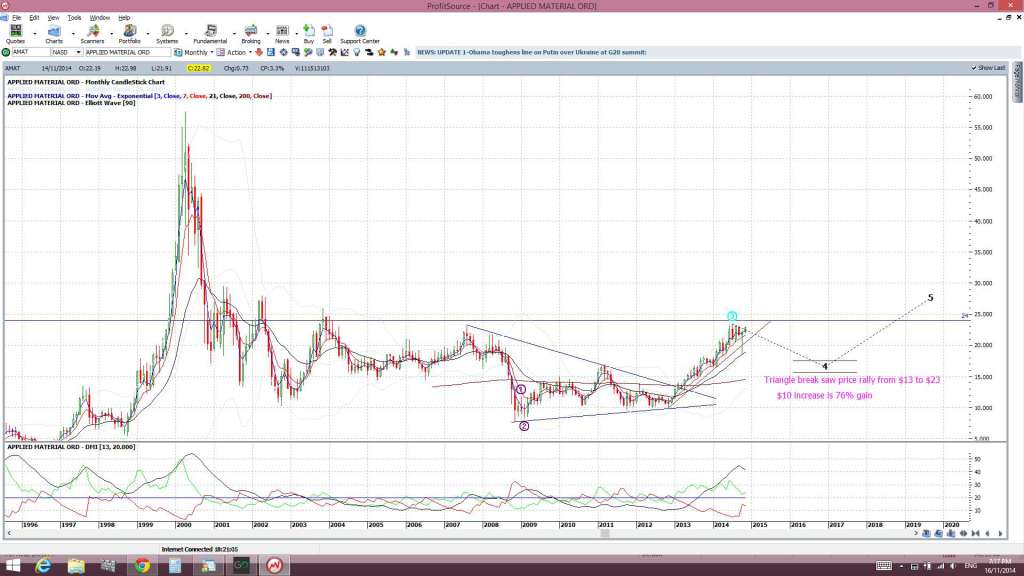1024x576 pixels.
Task: Expand the NASD exchange dropdown
Action: point(78,52)
